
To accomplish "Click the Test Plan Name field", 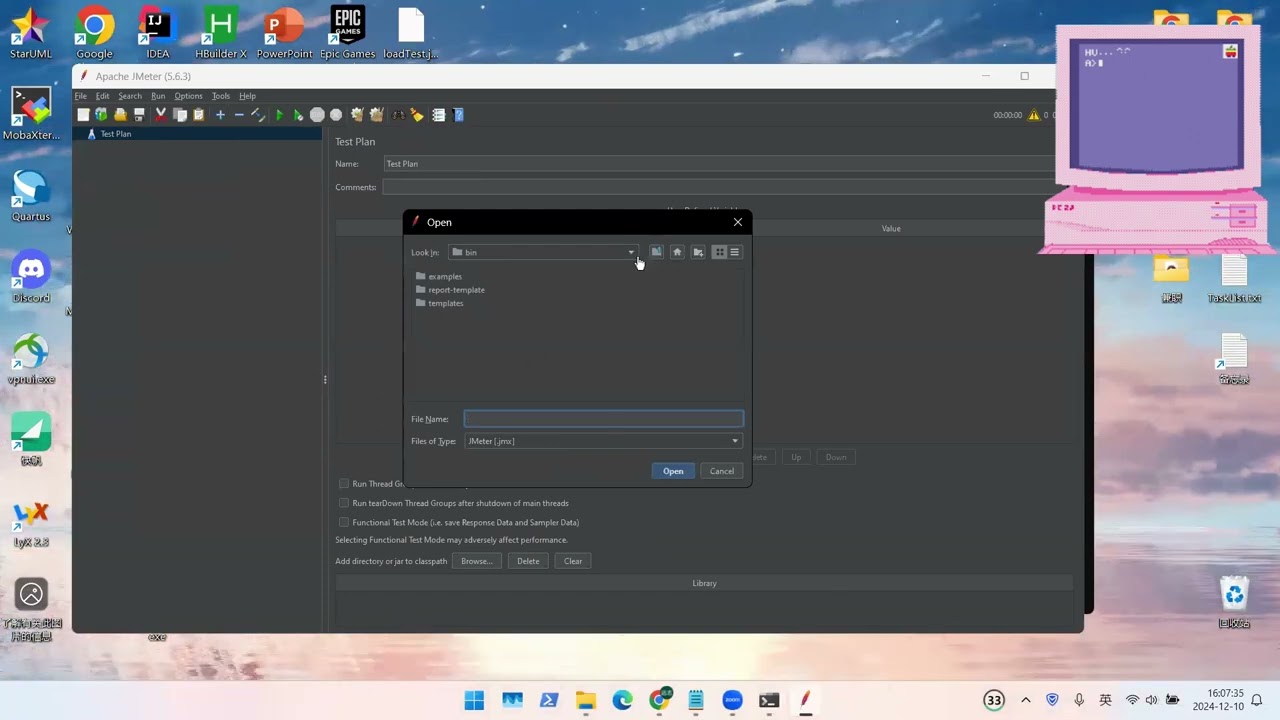I will pyautogui.click(x=720, y=164).
